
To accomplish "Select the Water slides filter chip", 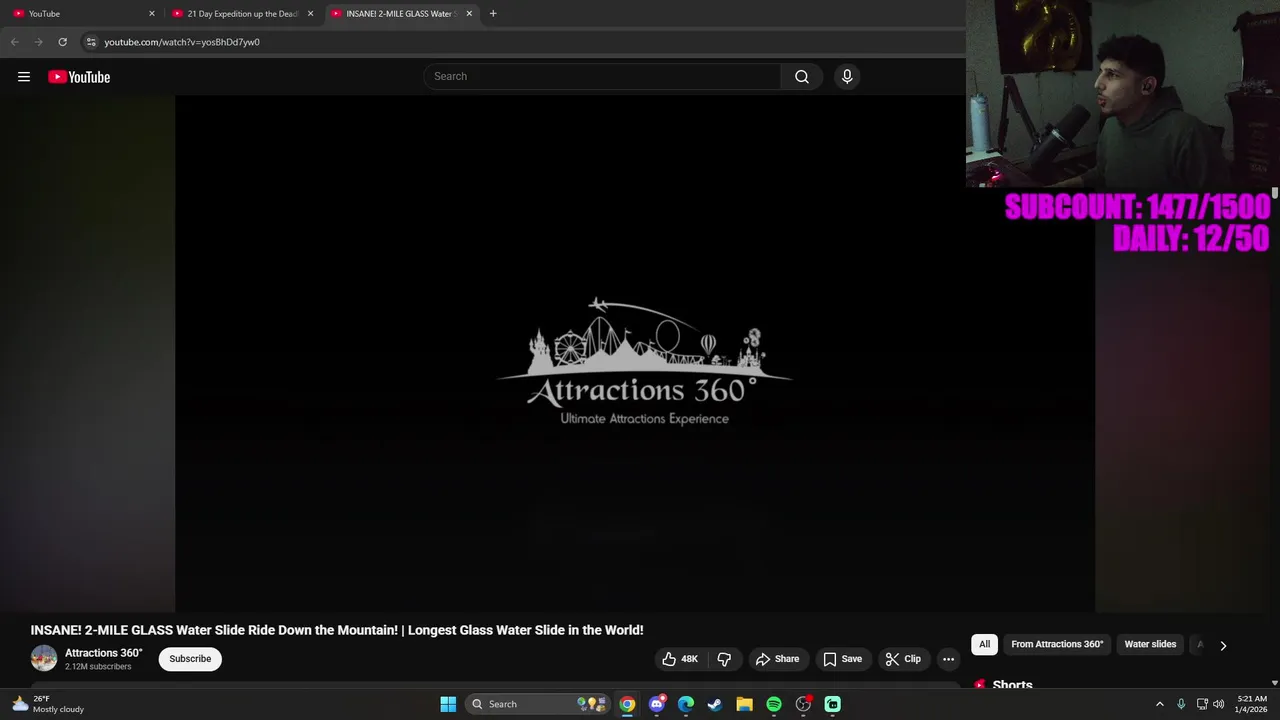I will pyautogui.click(x=1150, y=644).
